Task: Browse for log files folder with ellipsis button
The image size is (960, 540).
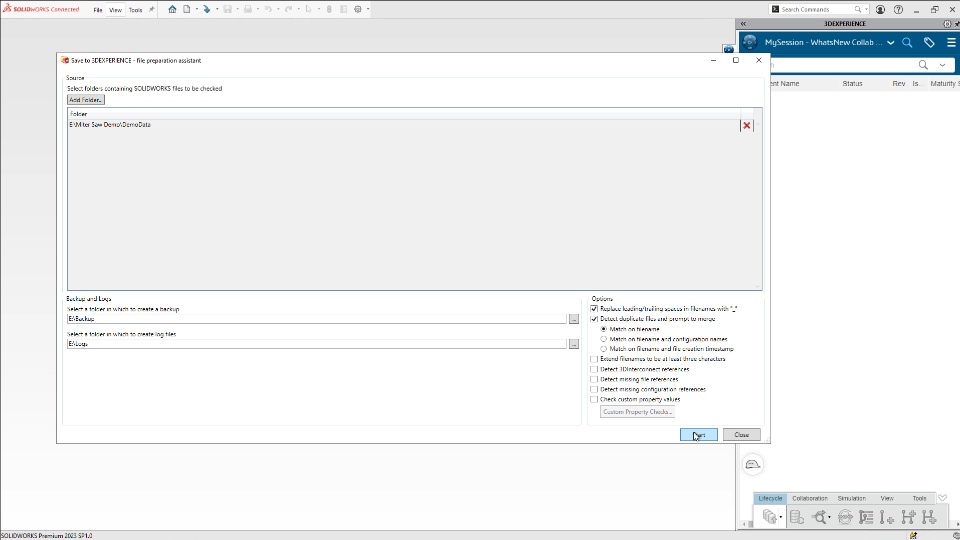Action: (574, 344)
